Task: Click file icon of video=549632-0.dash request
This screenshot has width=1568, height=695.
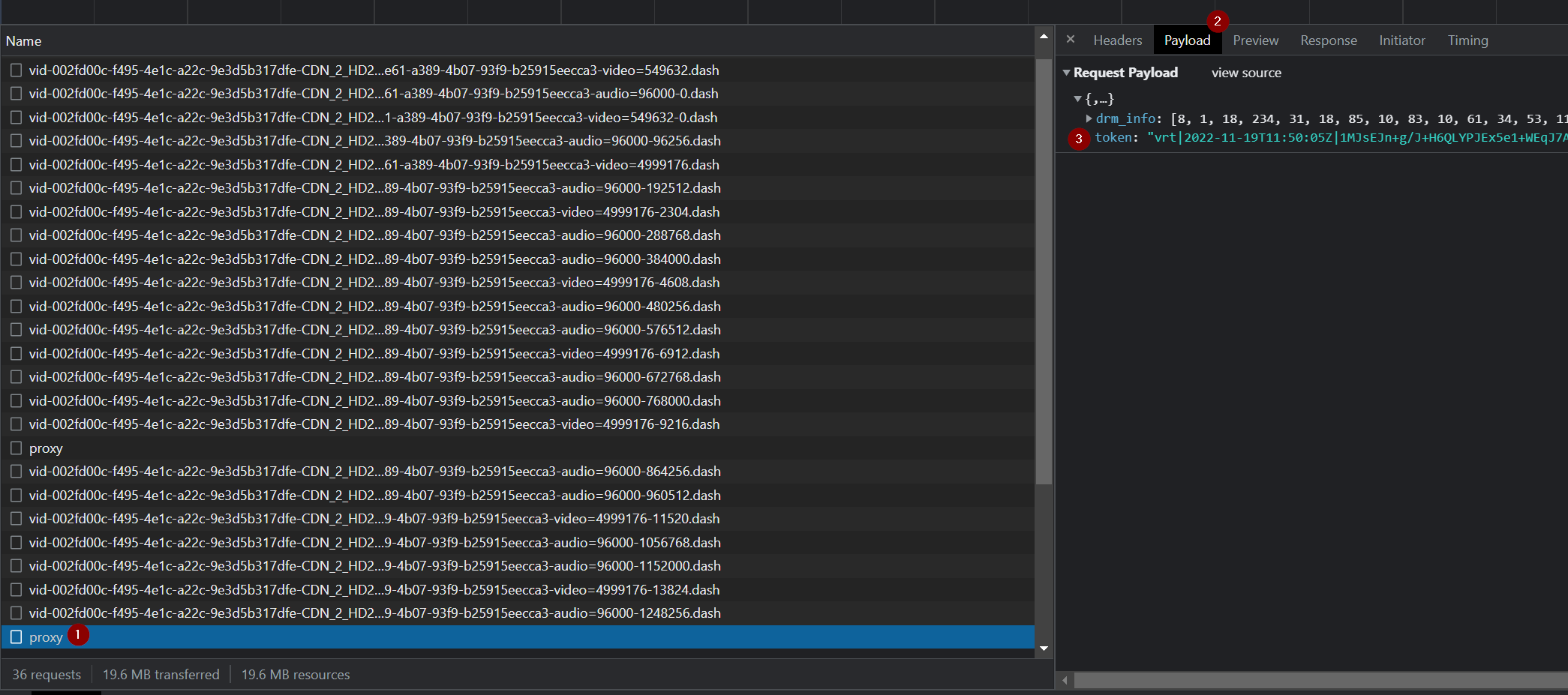Action: coord(16,118)
